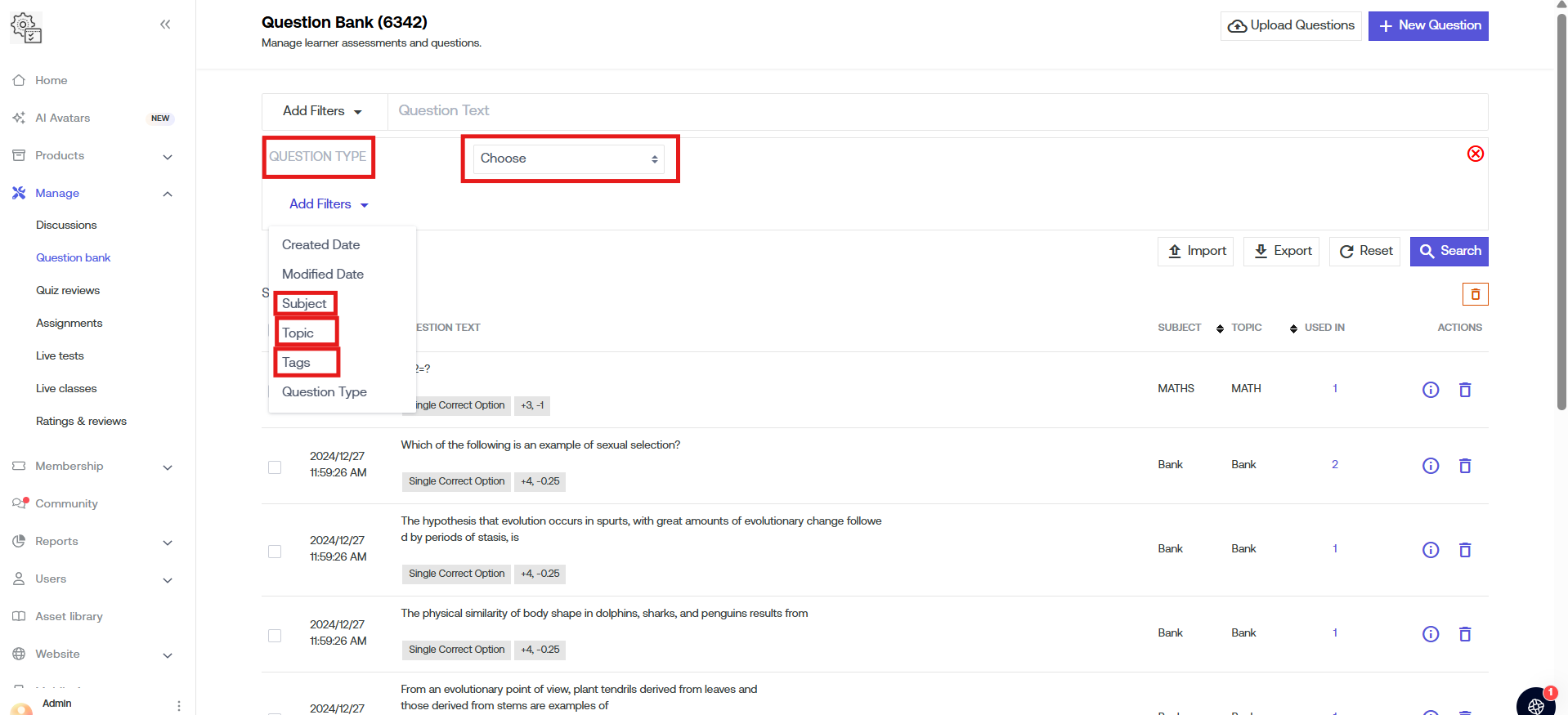The height and width of the screenshot is (715, 1568).
Task: Remove the Question Type filter with red X
Action: [1475, 154]
